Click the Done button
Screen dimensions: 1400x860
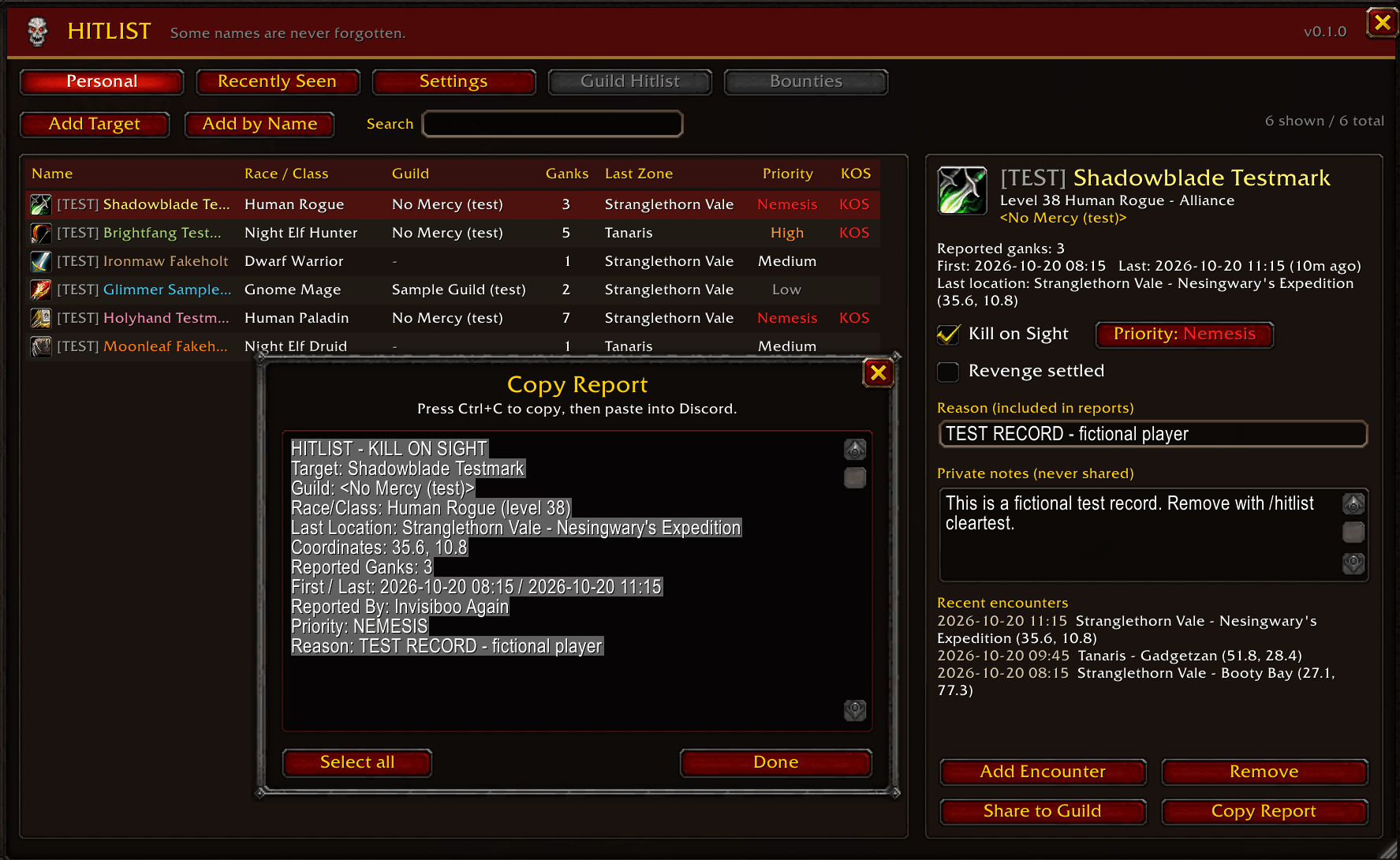(x=776, y=762)
